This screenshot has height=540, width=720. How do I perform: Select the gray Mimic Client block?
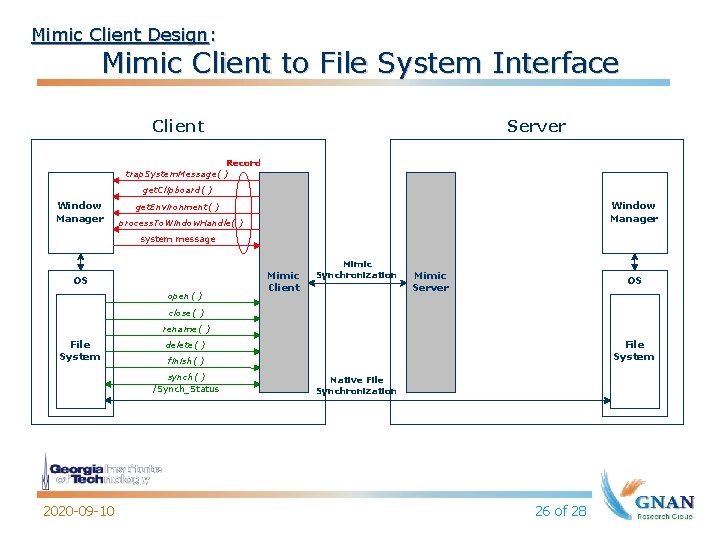point(284,282)
